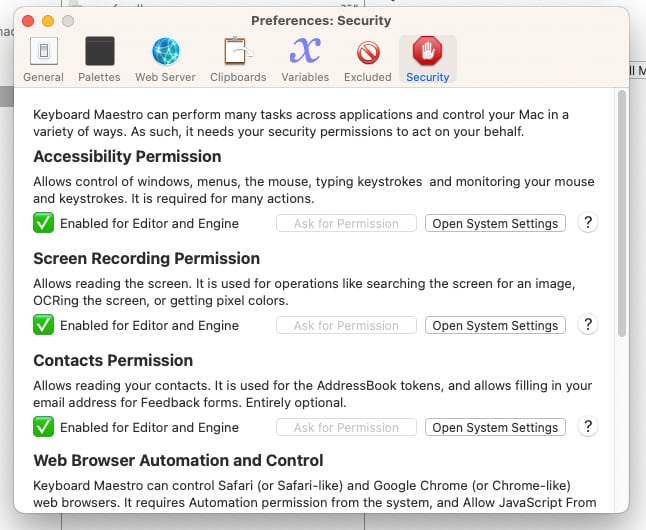Screen dimensions: 646x530
Task: Switch to the Palettes tab label
Action: 99,77
